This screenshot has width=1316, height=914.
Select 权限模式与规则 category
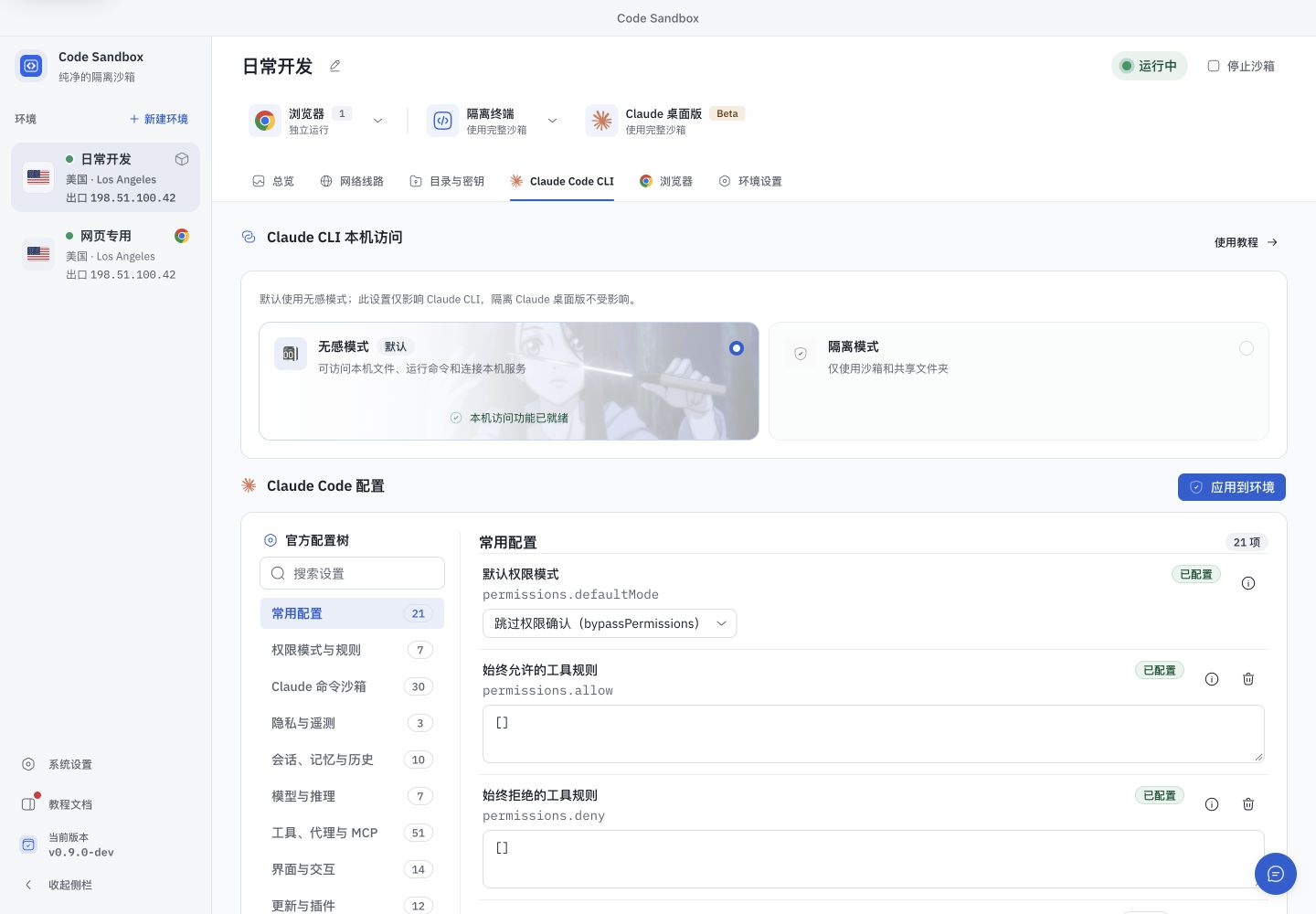click(352, 650)
